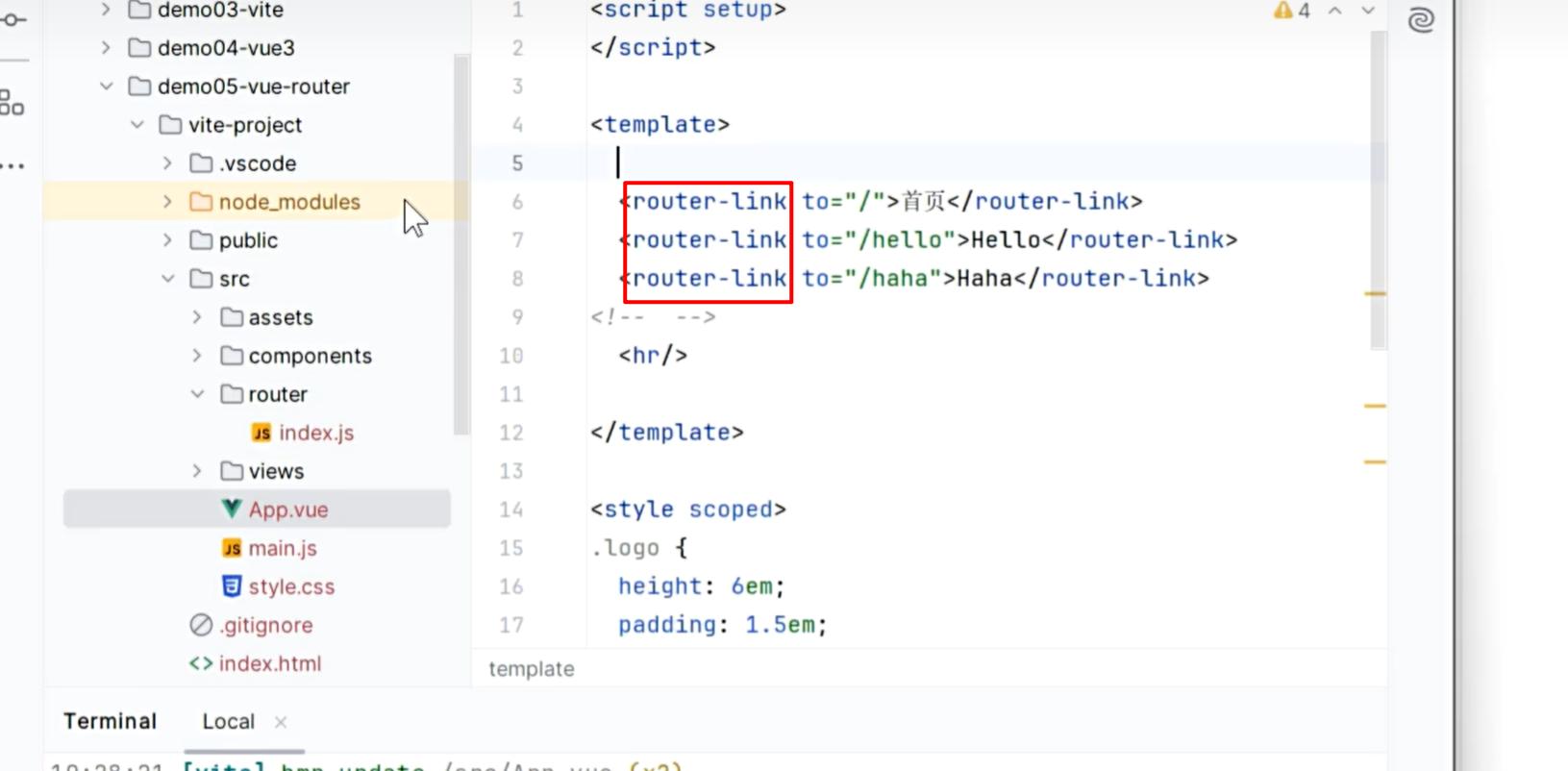Image resolution: width=1568 pixels, height=771 pixels.
Task: Jump to the bottom warning stripe marker
Action: coord(1376,462)
